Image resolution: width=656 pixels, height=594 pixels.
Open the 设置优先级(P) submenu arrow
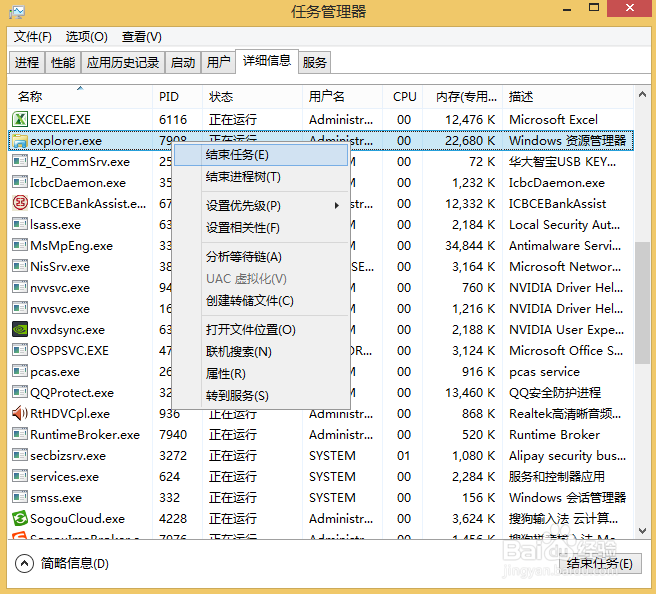(x=336, y=205)
